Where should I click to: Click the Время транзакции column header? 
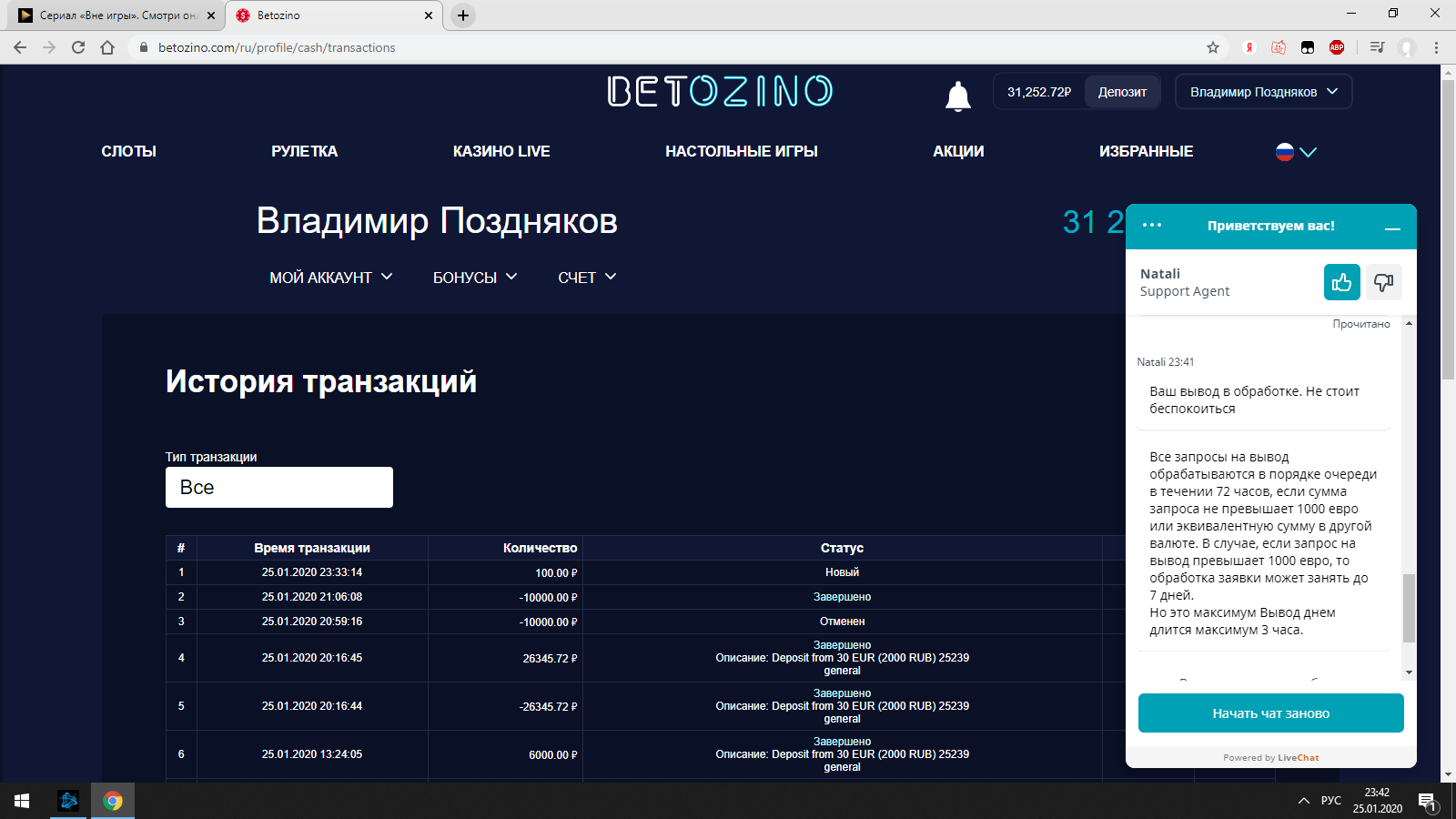[x=312, y=548]
